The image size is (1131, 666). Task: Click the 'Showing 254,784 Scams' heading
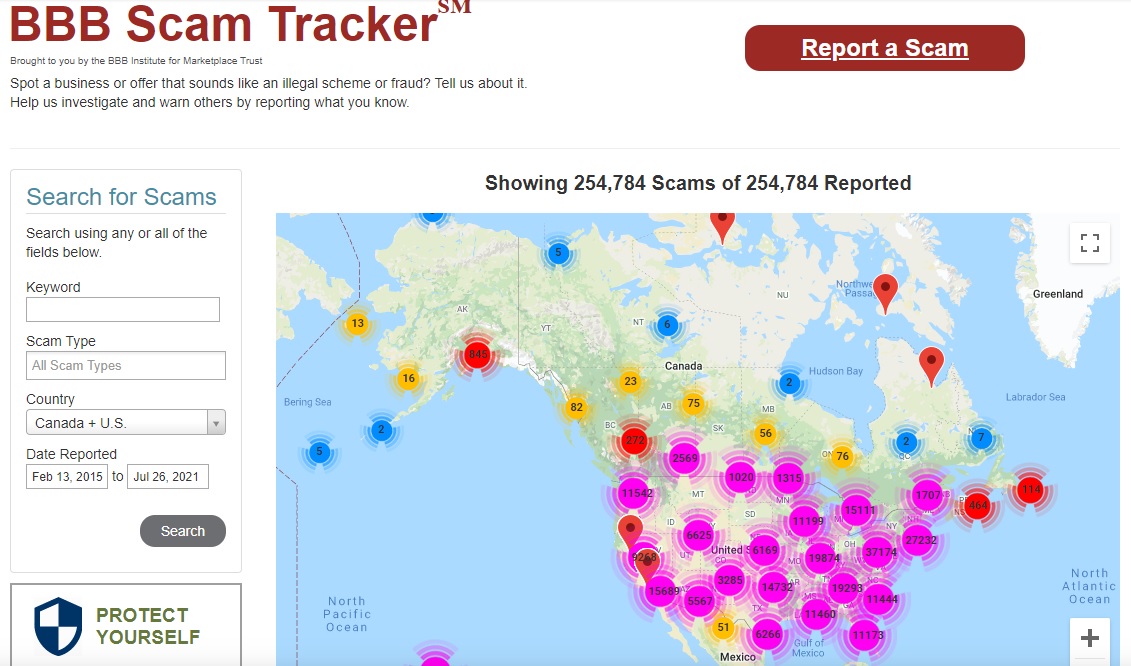[x=697, y=183]
